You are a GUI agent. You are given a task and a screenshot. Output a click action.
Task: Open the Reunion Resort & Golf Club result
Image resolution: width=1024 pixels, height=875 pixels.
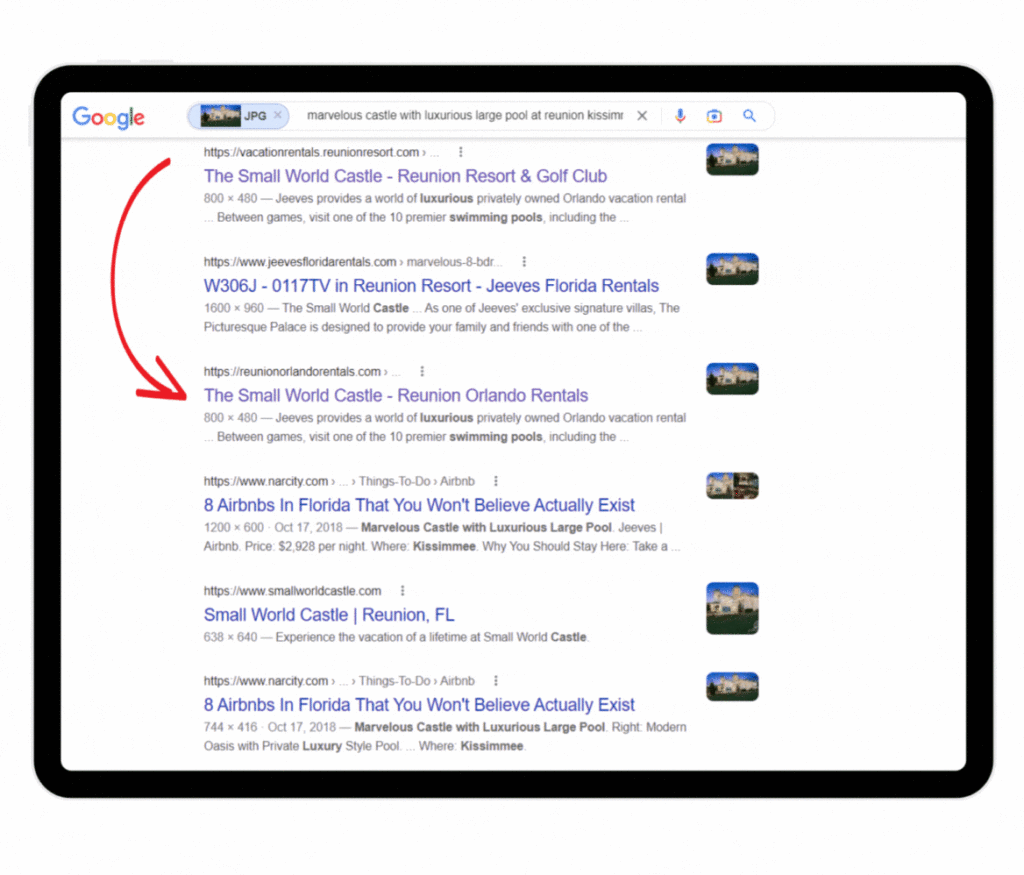point(405,176)
